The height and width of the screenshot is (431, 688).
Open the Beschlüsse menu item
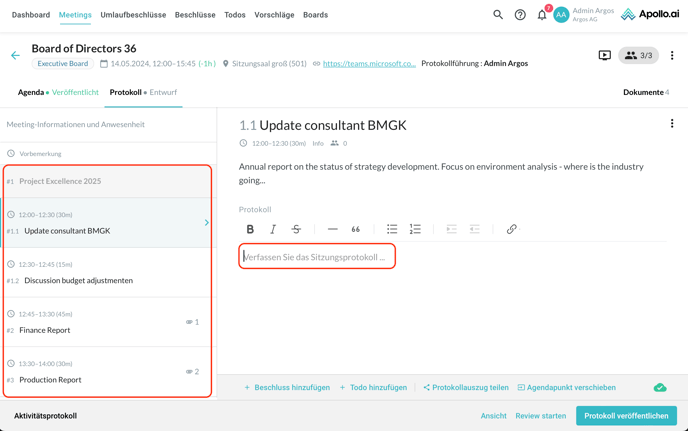[195, 15]
